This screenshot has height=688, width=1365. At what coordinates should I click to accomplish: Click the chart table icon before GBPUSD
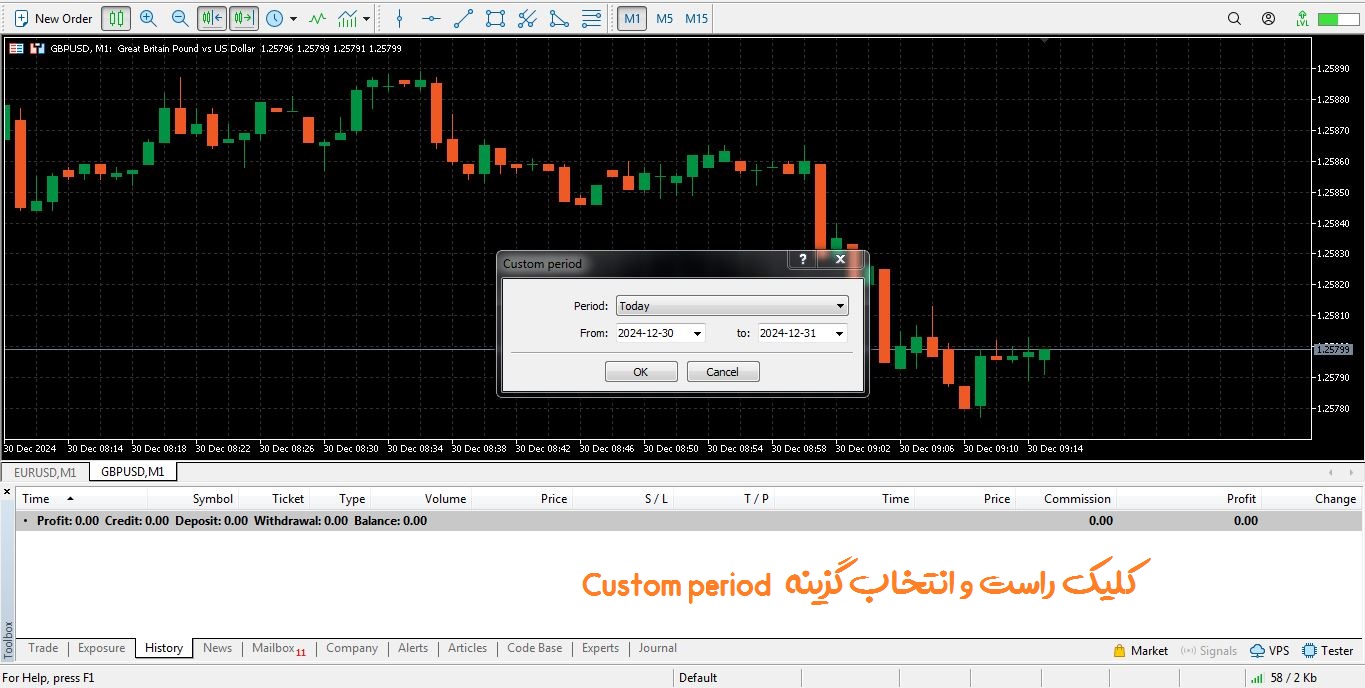pyautogui.click(x=16, y=48)
